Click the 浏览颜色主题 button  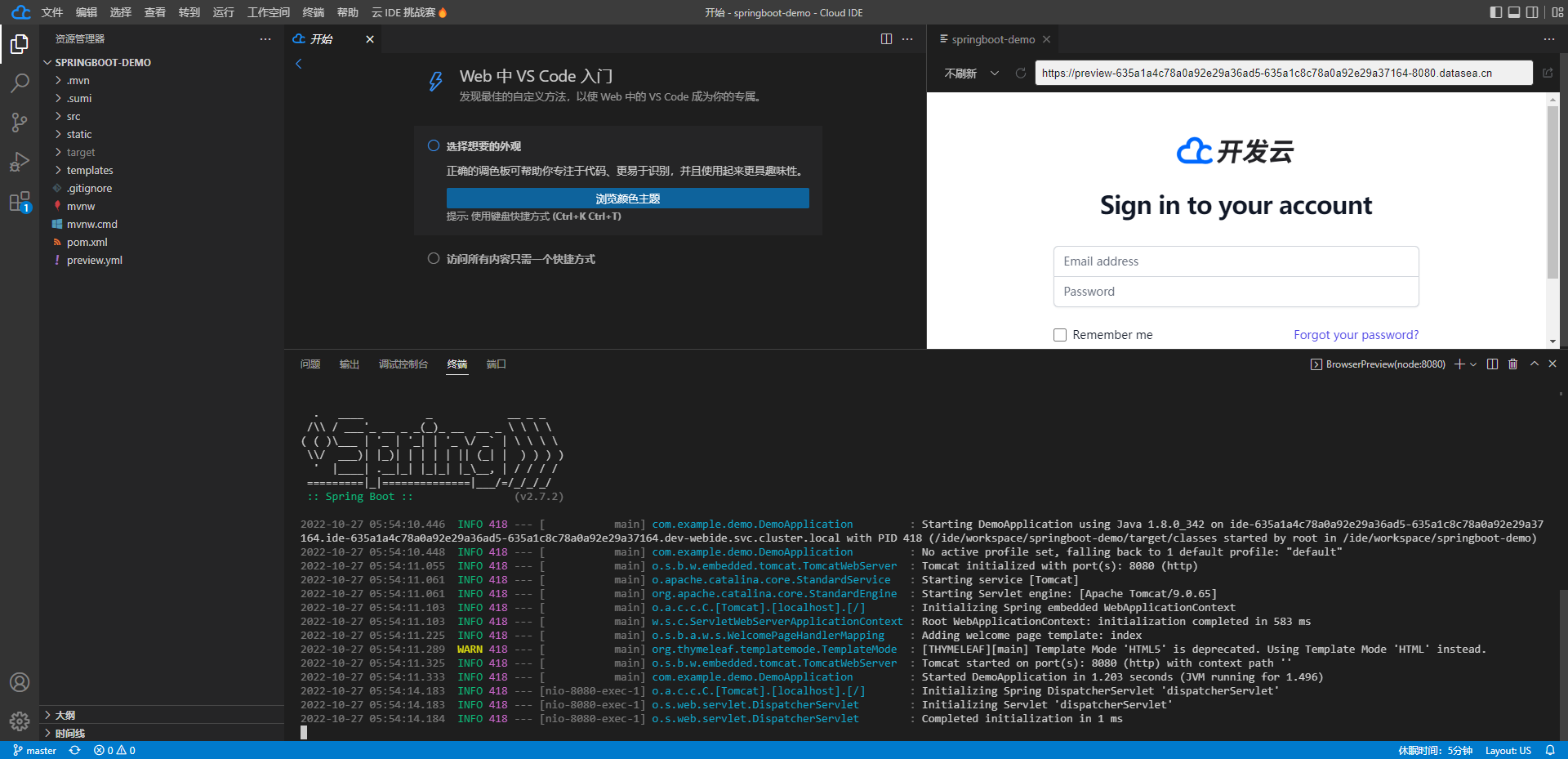coord(628,199)
